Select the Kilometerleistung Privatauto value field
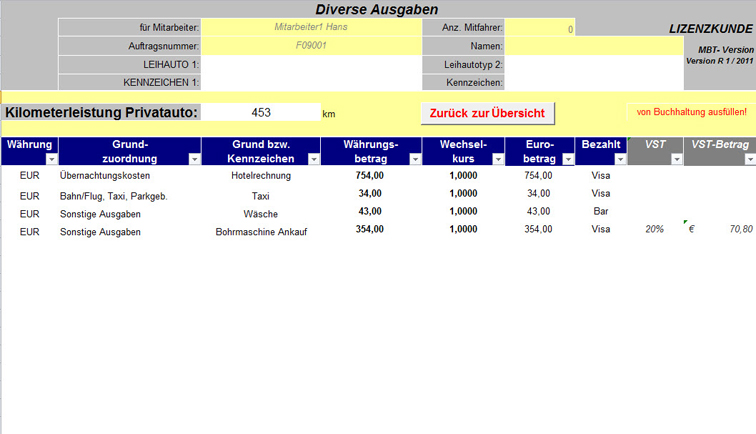This screenshot has width=756, height=434. [x=261, y=113]
